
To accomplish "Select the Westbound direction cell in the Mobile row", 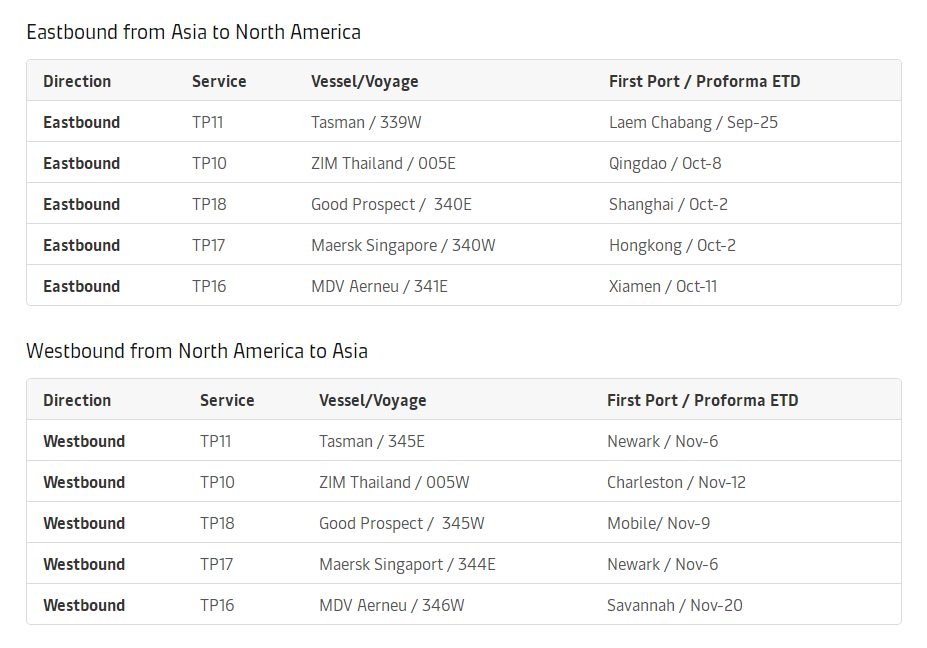I will click(84, 524).
